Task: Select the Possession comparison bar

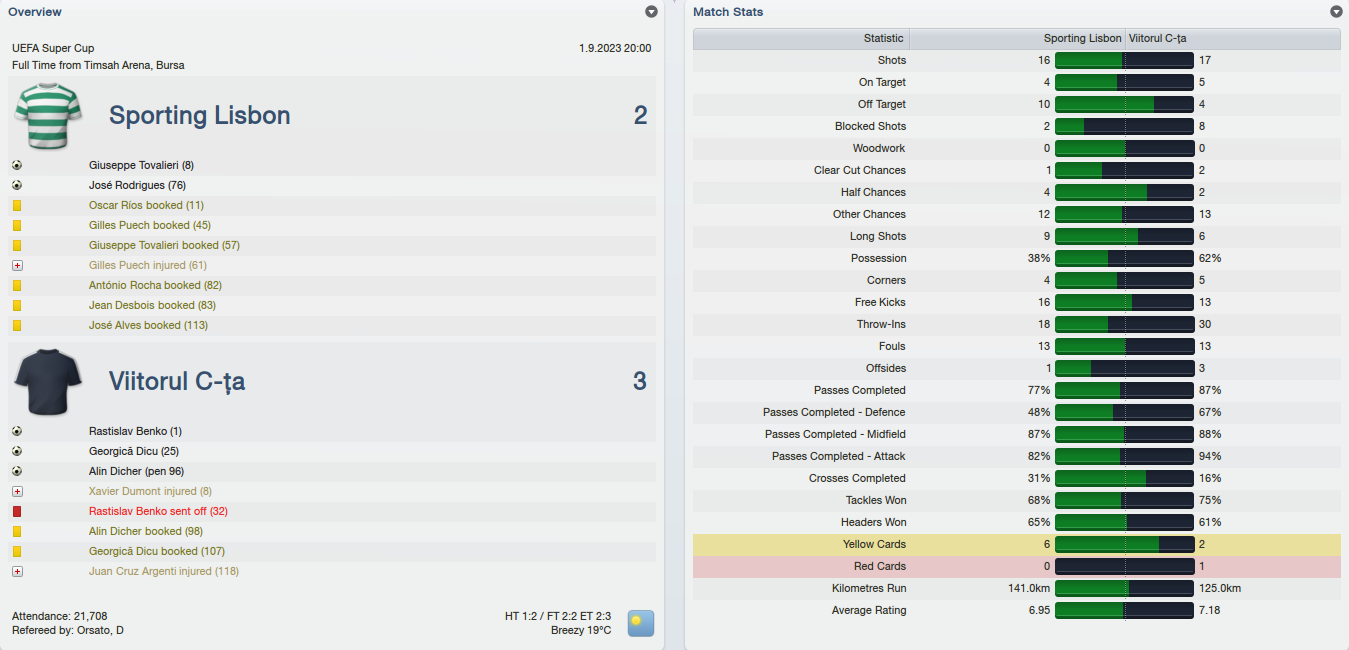Action: coord(1124,258)
